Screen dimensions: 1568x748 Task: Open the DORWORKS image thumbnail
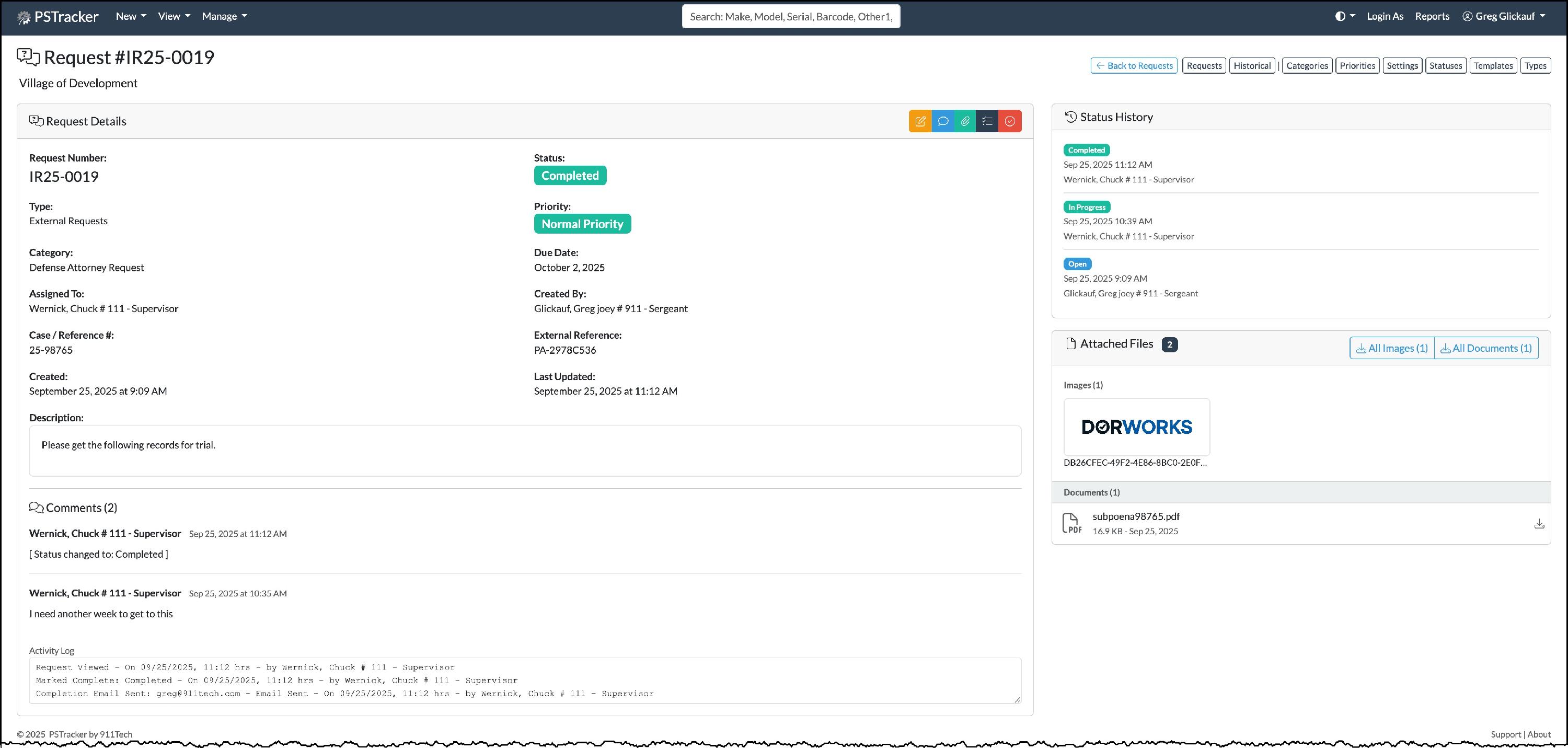pyautogui.click(x=1136, y=427)
